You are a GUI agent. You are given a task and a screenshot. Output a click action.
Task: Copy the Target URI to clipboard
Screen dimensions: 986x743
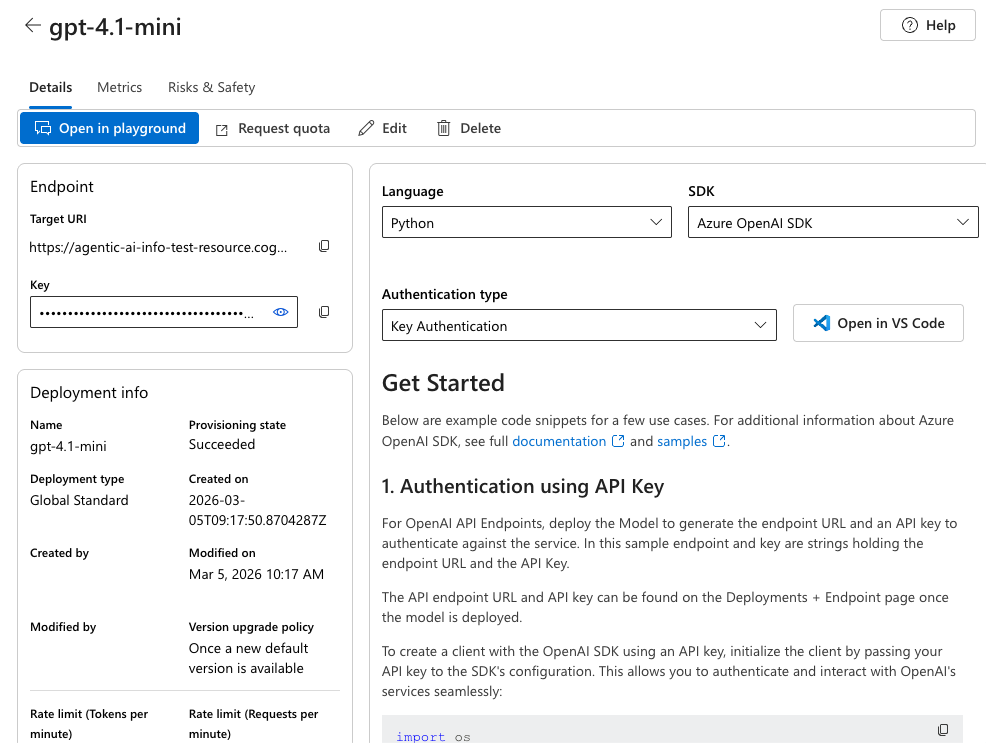[324, 246]
